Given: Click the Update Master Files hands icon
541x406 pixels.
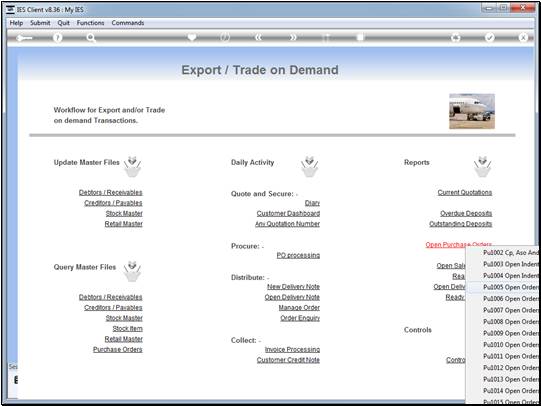Looking at the screenshot, I should pyautogui.click(x=132, y=167).
